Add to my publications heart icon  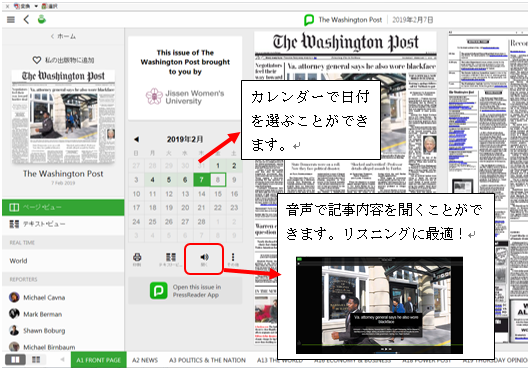(x=37, y=60)
